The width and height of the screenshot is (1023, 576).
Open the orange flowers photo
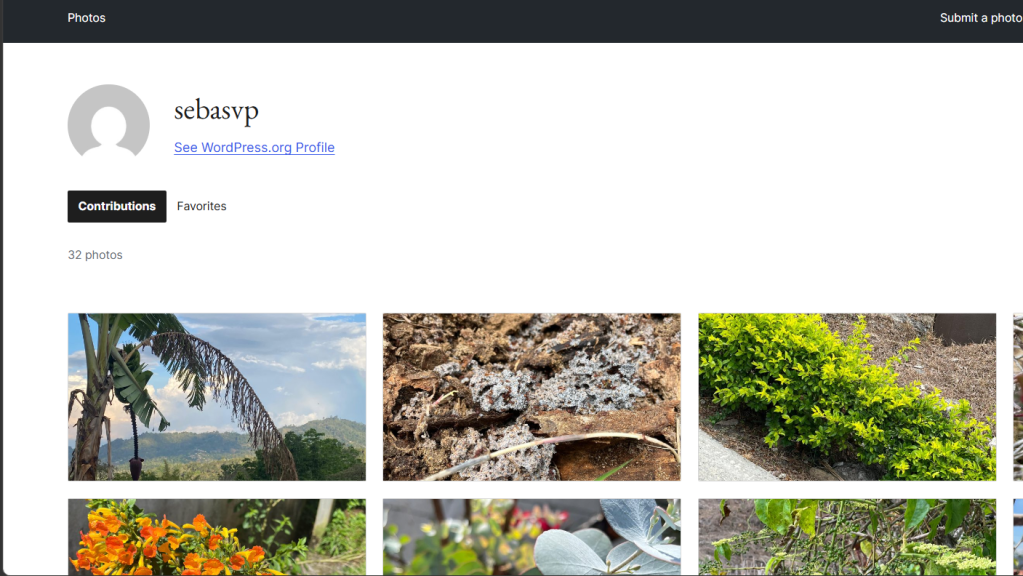click(x=217, y=537)
